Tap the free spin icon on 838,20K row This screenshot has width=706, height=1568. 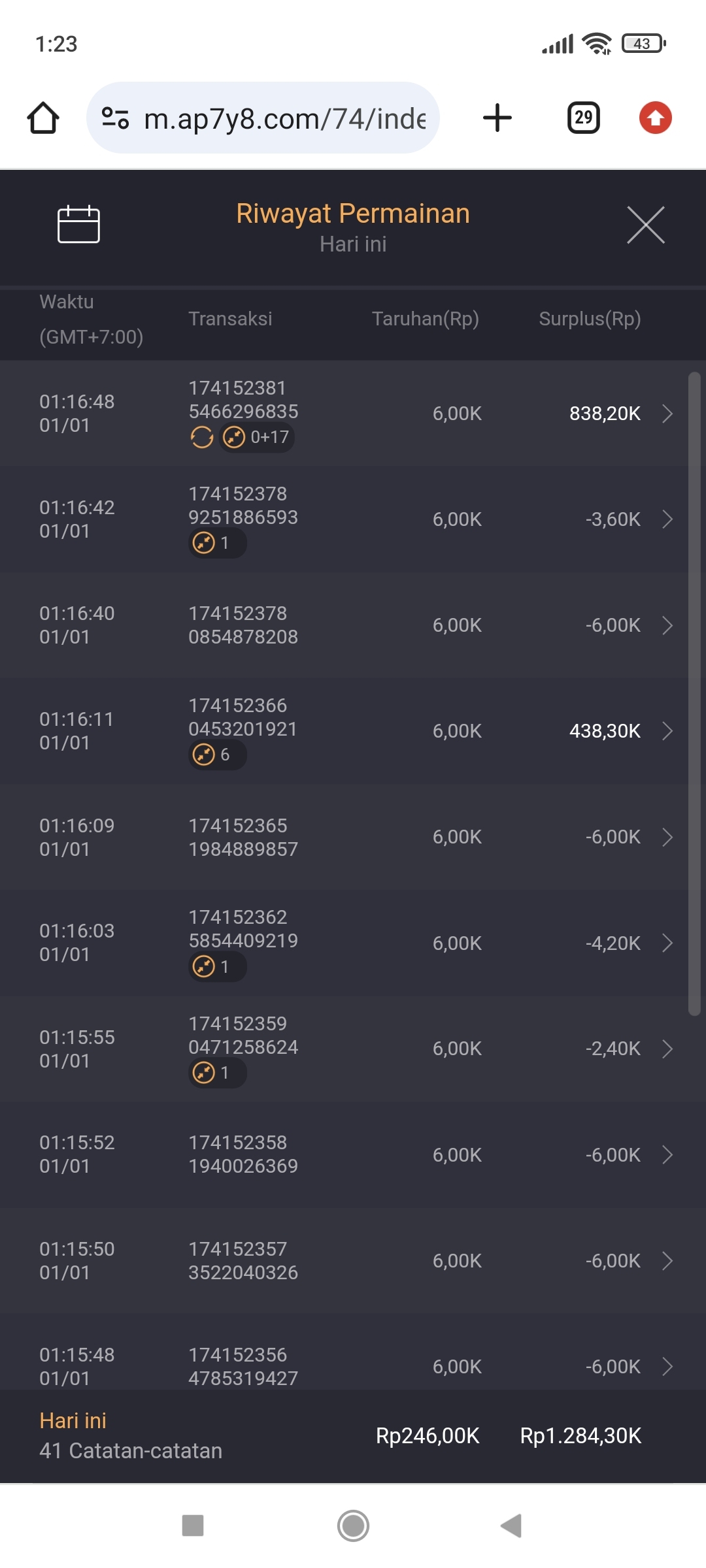coord(202,437)
